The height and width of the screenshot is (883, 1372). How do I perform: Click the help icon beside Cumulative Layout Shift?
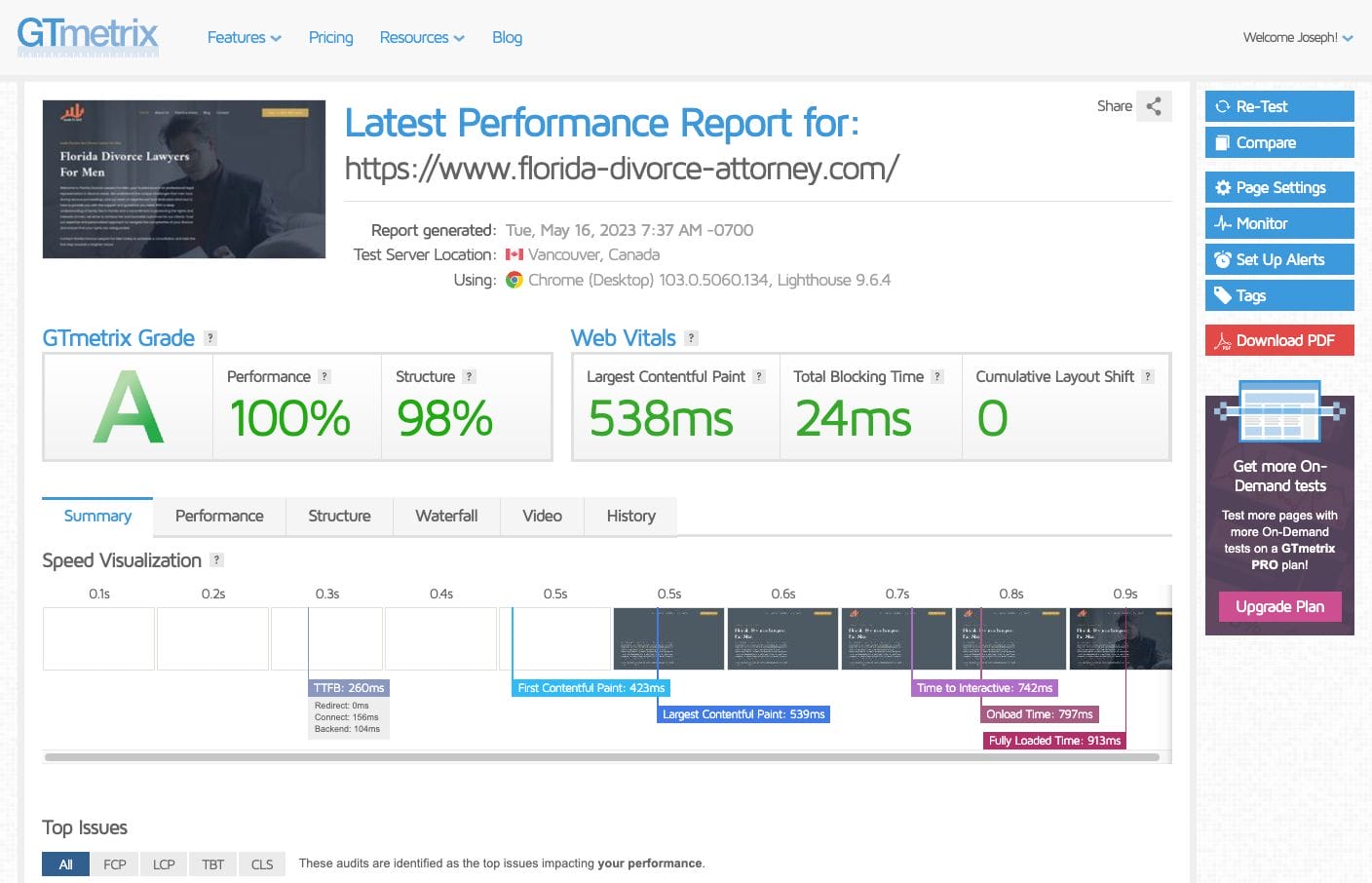[x=1148, y=377]
